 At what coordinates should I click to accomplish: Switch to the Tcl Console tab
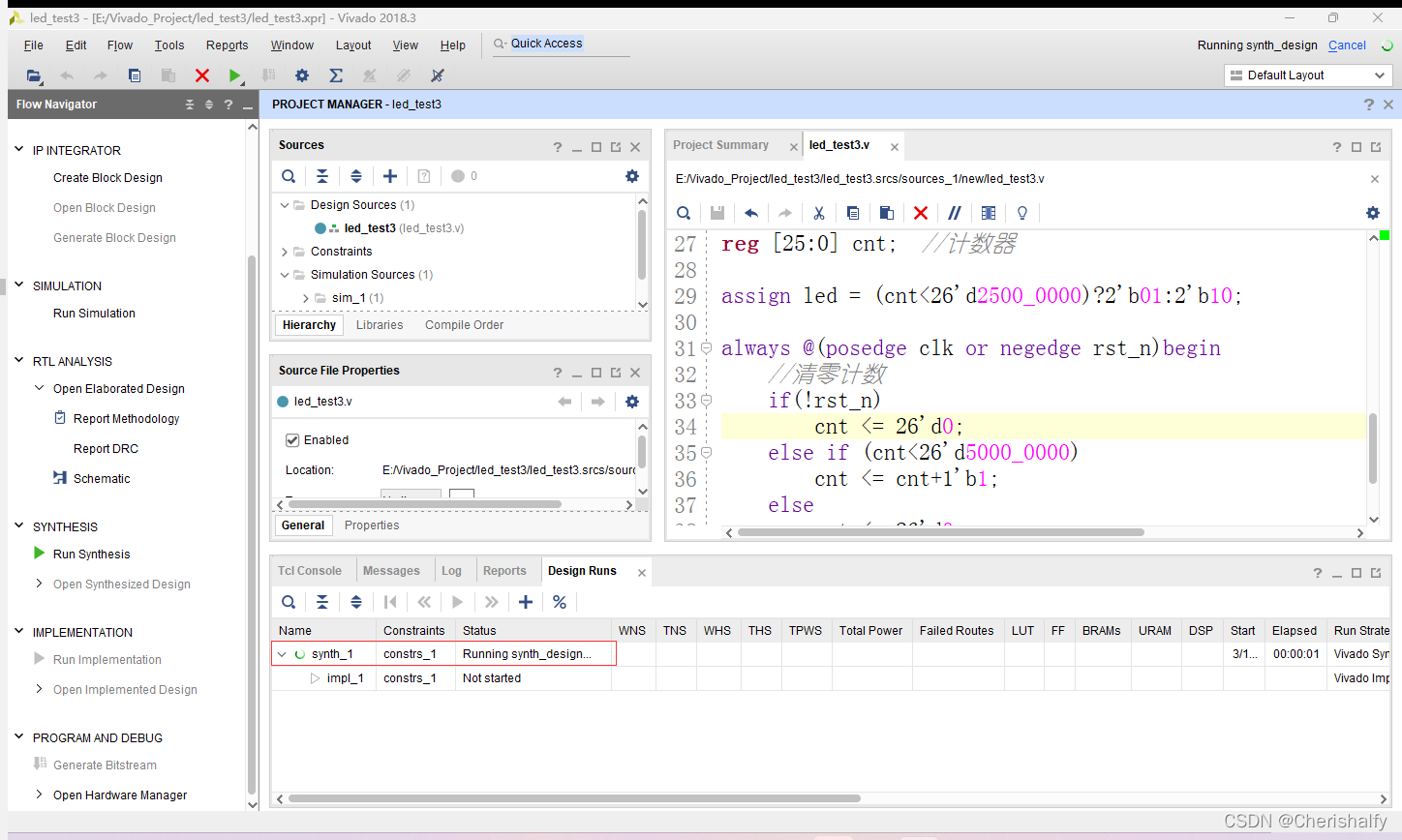point(310,571)
